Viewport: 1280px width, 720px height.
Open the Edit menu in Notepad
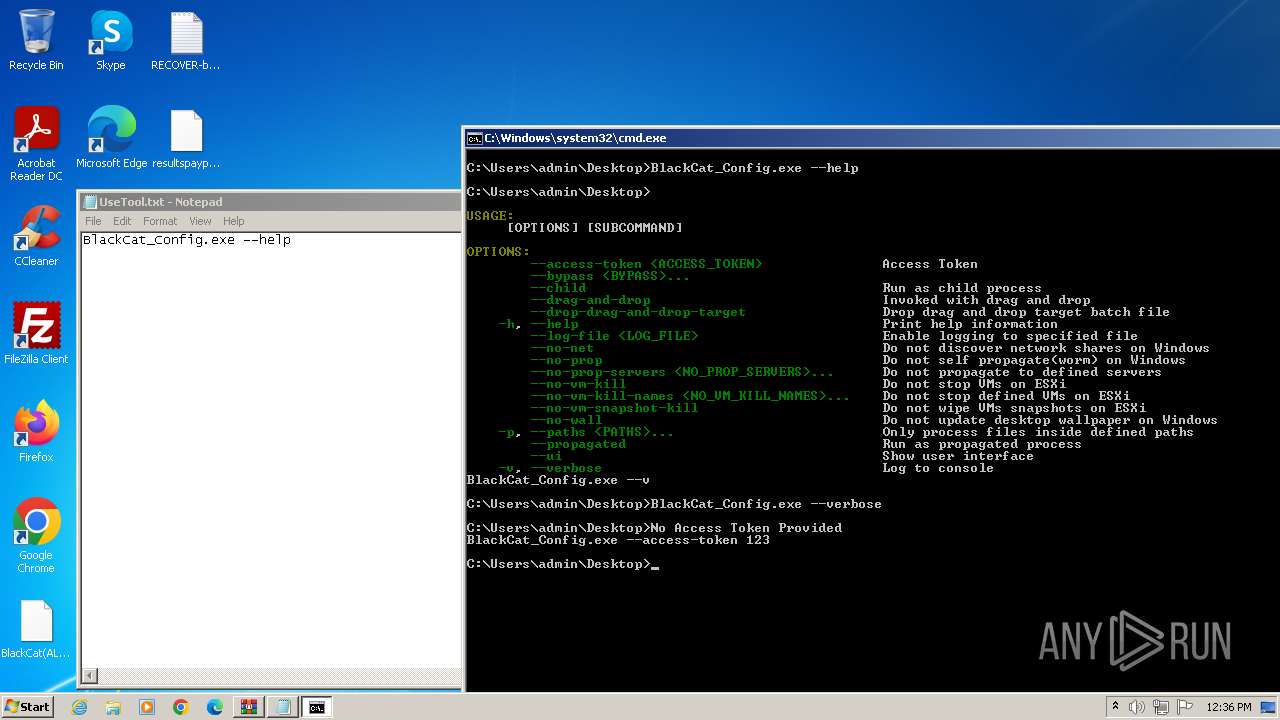pyautogui.click(x=122, y=221)
